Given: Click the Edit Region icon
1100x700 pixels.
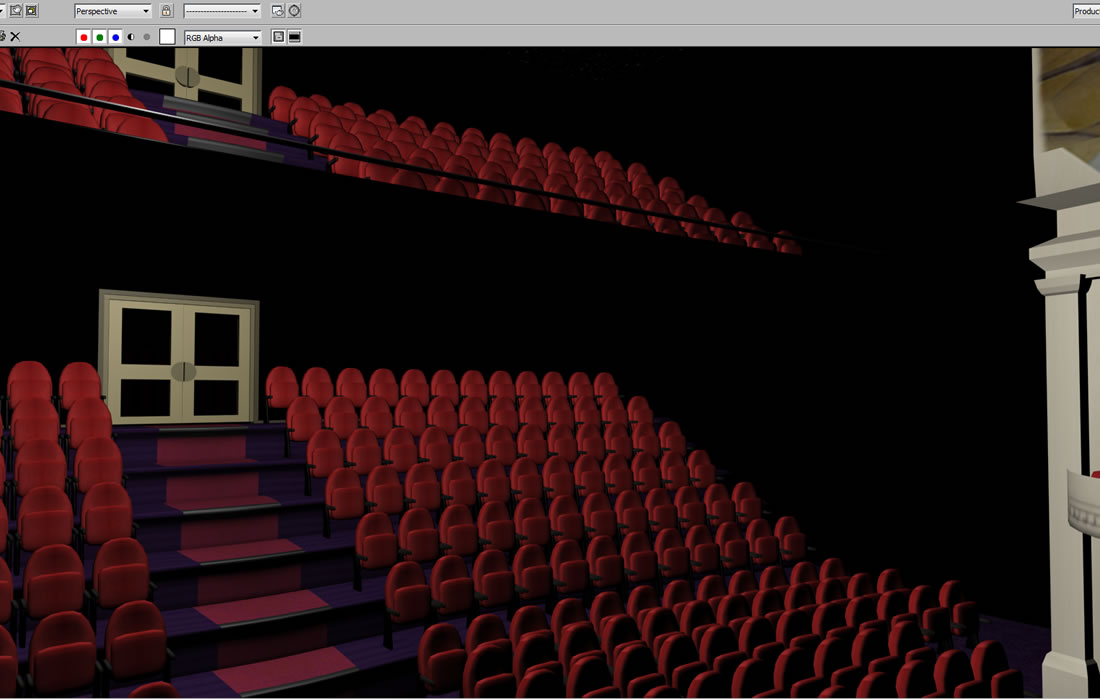Looking at the screenshot, I should pos(16,11).
